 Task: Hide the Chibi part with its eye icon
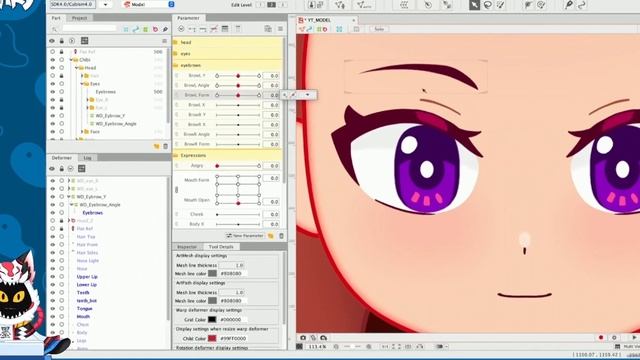click(52, 60)
